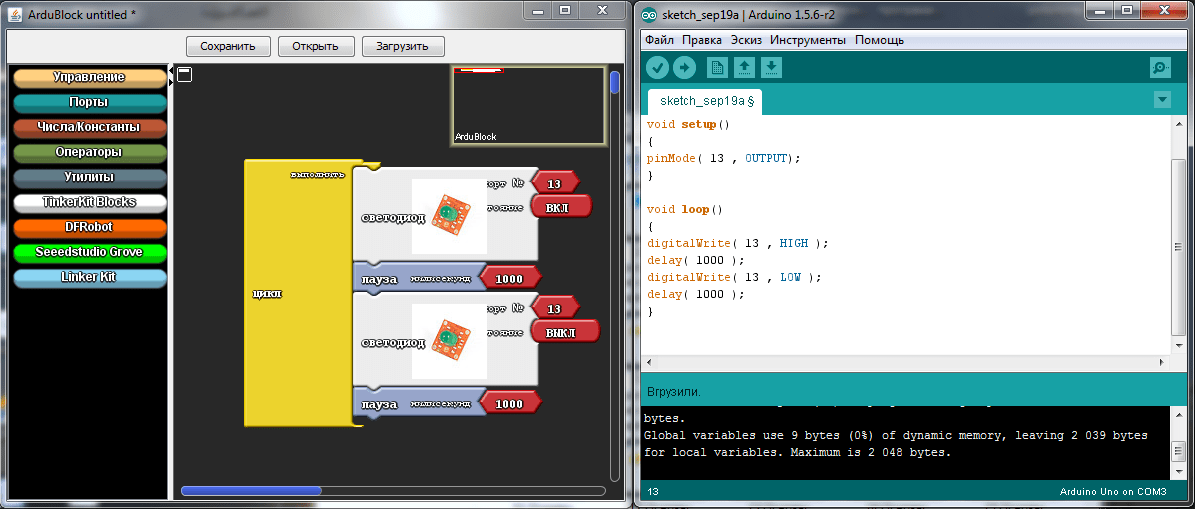Click the first LED block image

[x=449, y=215]
